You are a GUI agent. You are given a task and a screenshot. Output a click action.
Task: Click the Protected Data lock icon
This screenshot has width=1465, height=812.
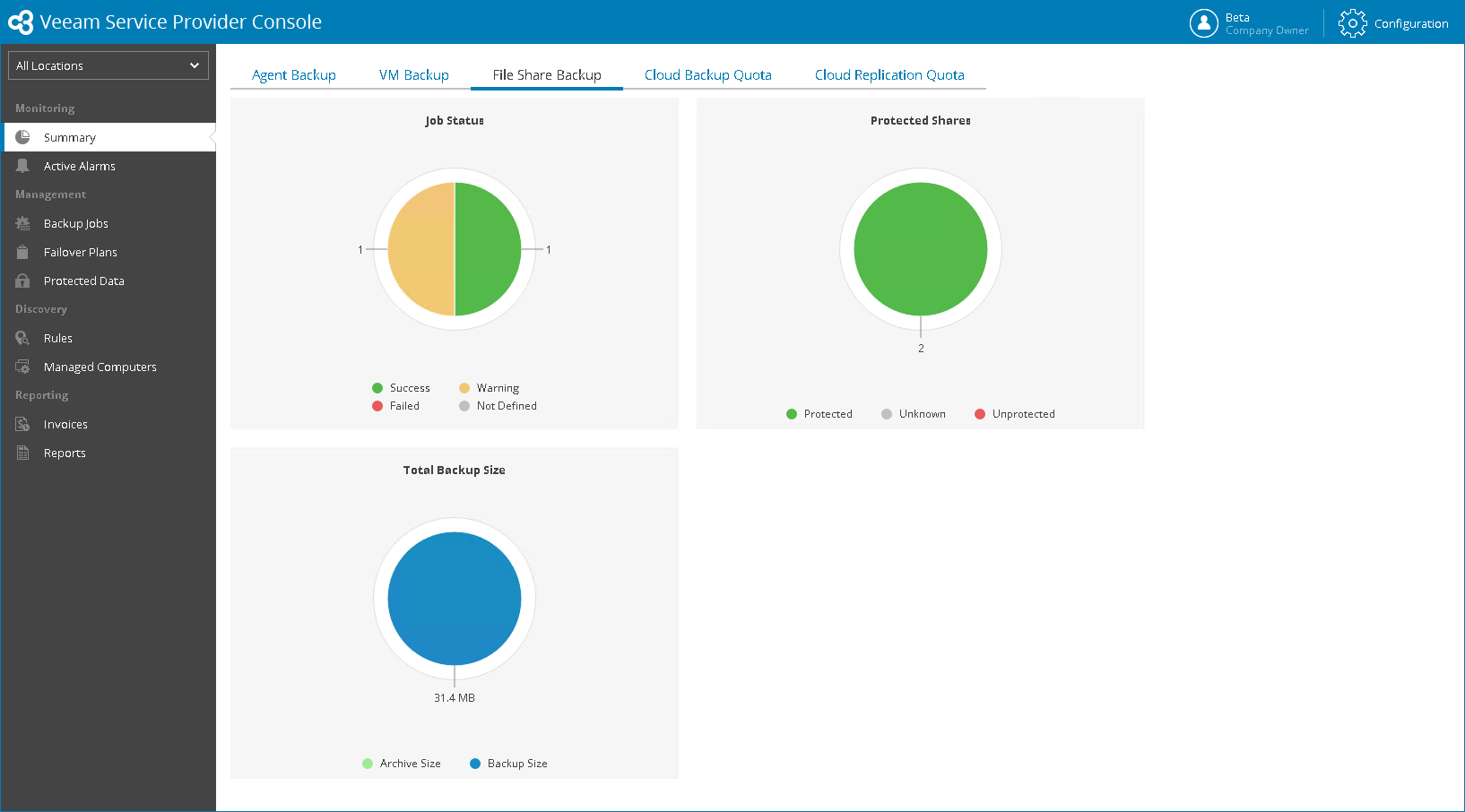tap(22, 281)
